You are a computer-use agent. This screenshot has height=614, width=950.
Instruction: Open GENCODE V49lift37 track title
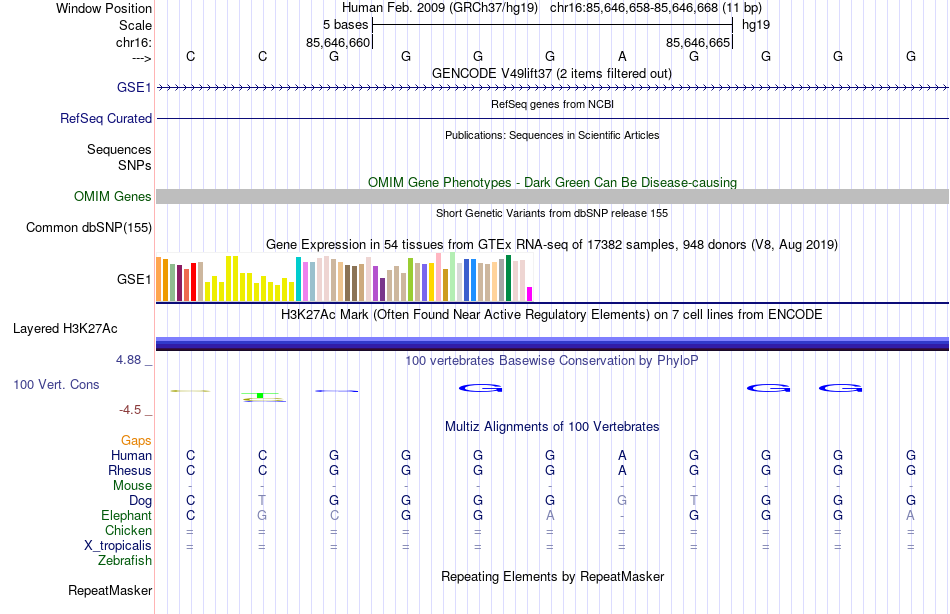point(551,73)
